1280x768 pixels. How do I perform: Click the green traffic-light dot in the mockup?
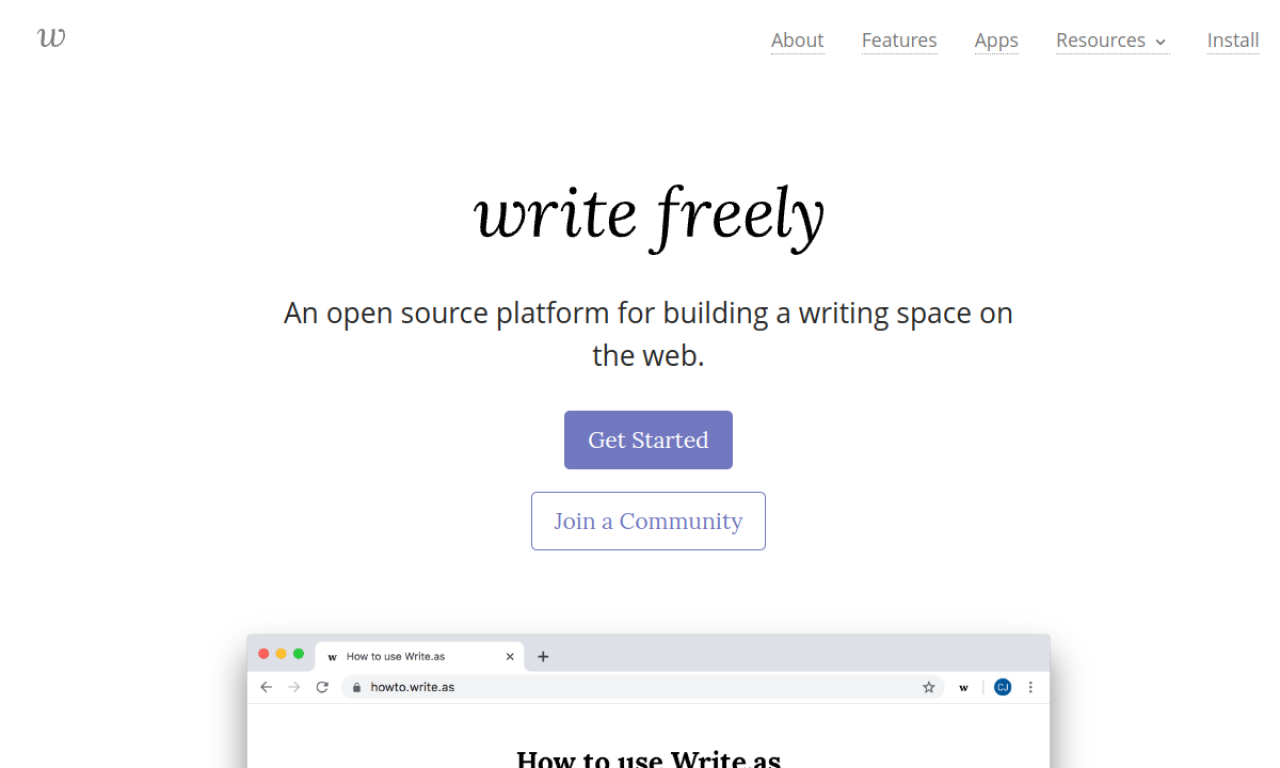300,653
